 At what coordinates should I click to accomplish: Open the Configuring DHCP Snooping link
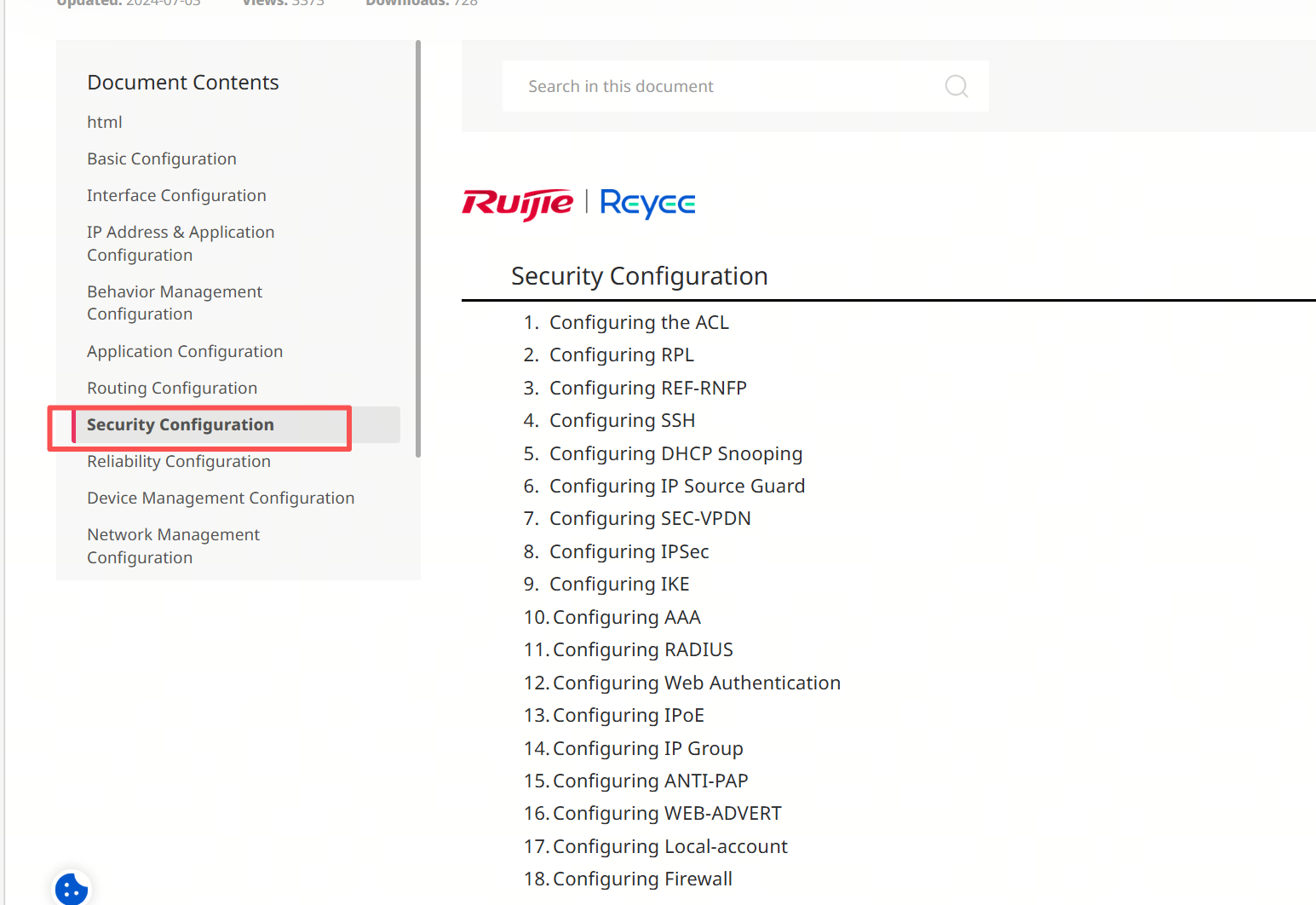pyautogui.click(x=675, y=454)
